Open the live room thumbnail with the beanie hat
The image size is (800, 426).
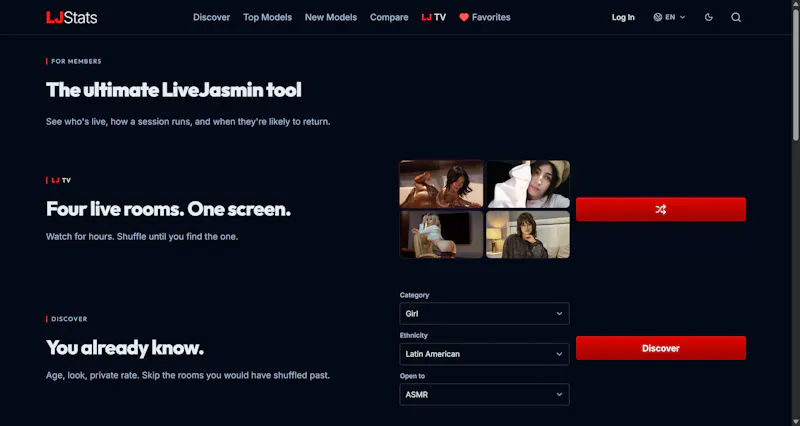pos(528,184)
